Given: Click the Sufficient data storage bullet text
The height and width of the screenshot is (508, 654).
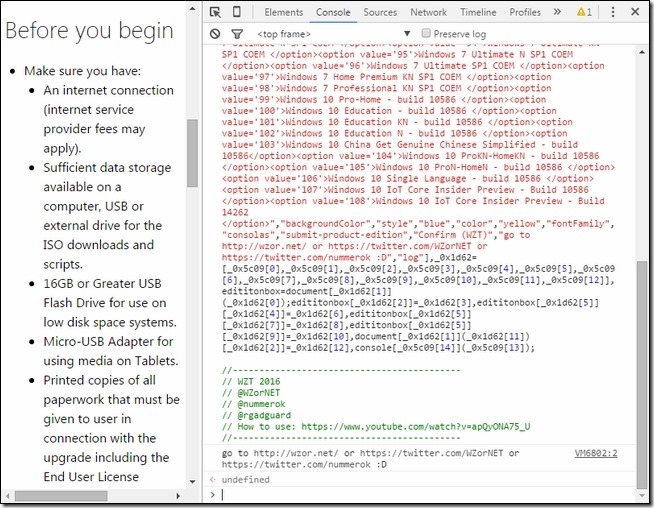Looking at the screenshot, I should coord(107,168).
